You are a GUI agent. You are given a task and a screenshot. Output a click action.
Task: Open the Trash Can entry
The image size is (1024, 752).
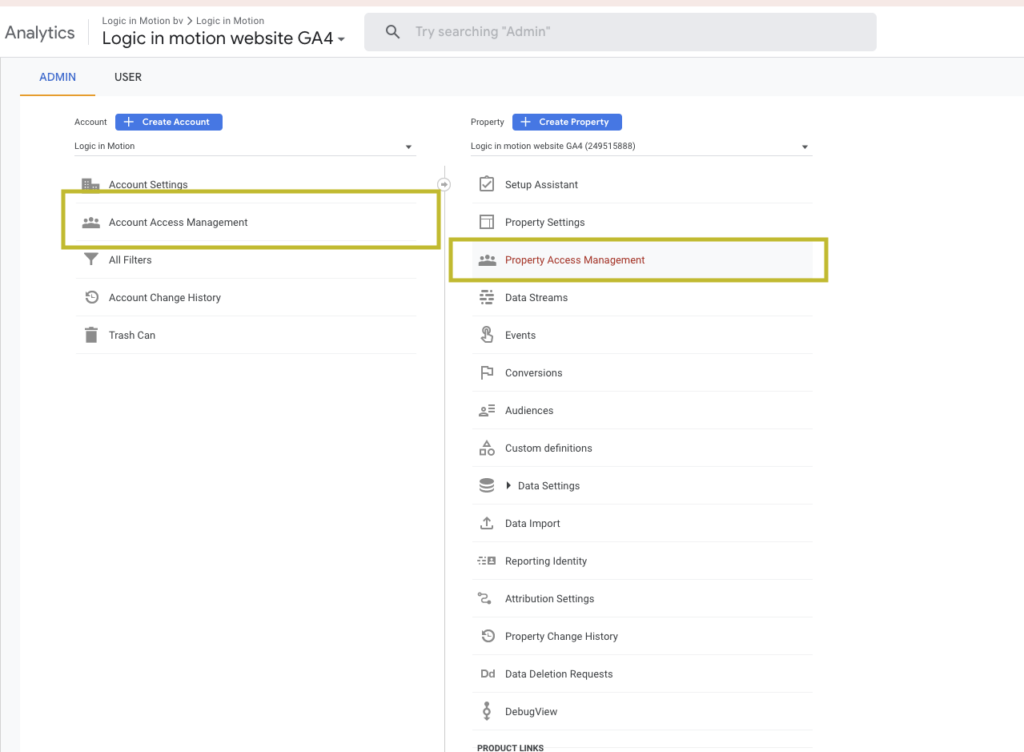click(x=132, y=335)
